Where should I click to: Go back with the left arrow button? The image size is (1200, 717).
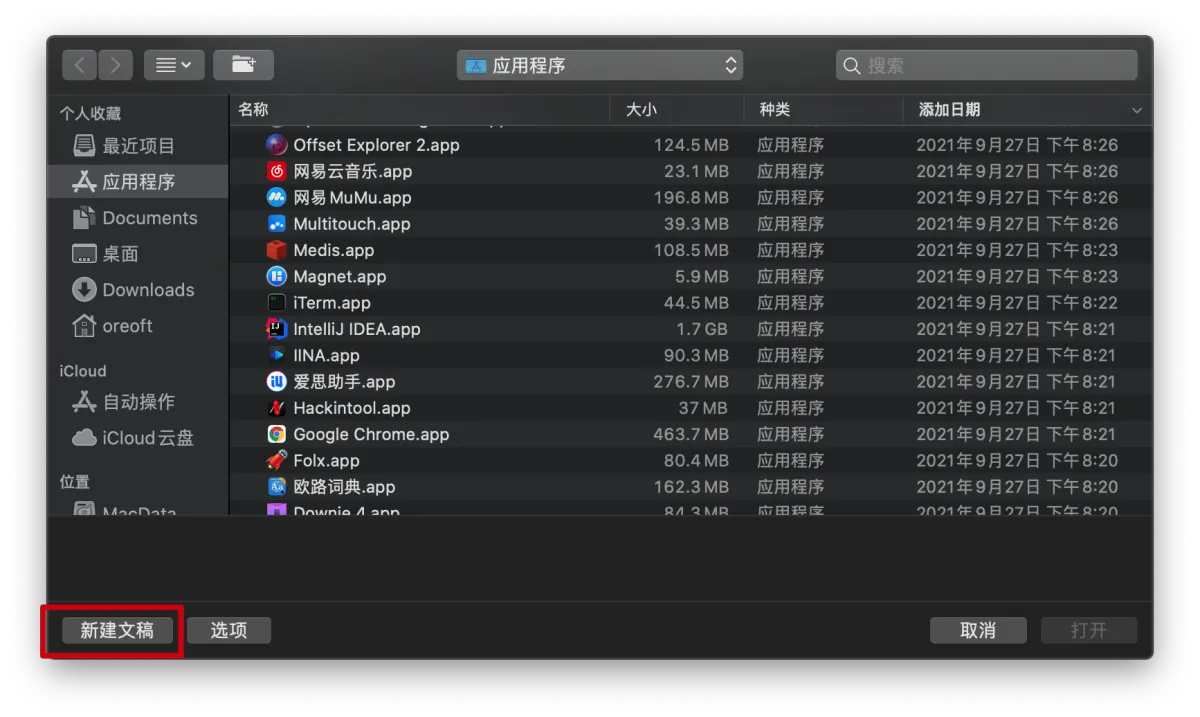pyautogui.click(x=80, y=65)
